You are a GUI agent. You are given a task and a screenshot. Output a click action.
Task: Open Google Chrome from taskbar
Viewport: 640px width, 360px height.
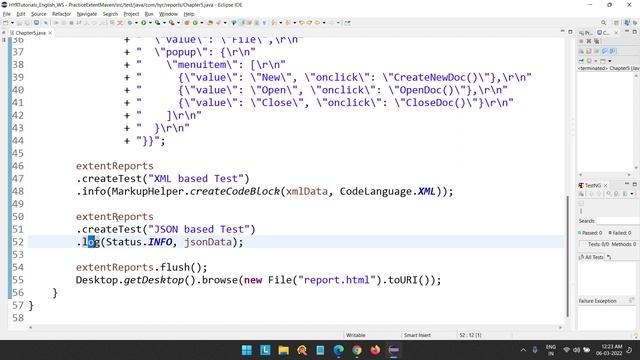(357, 350)
